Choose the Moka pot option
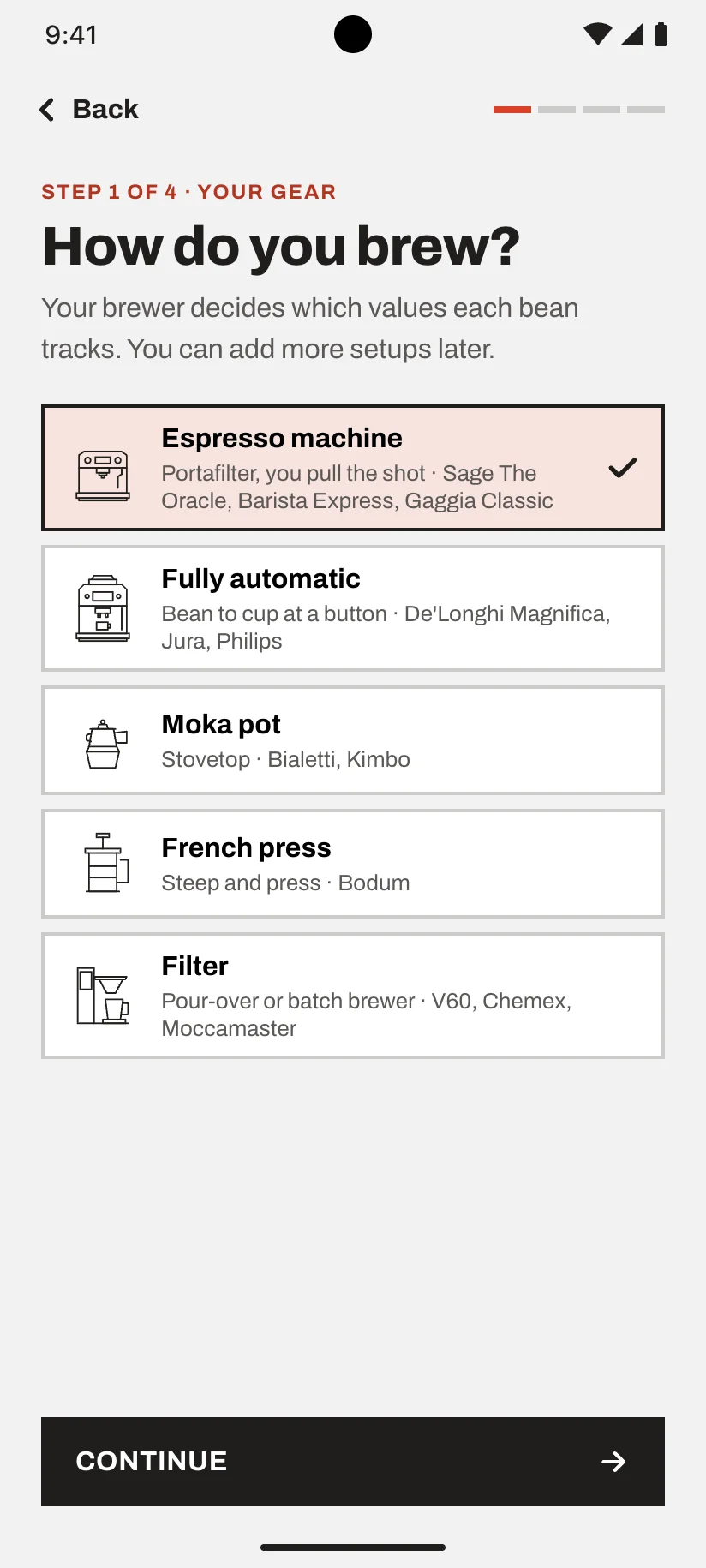 click(353, 740)
